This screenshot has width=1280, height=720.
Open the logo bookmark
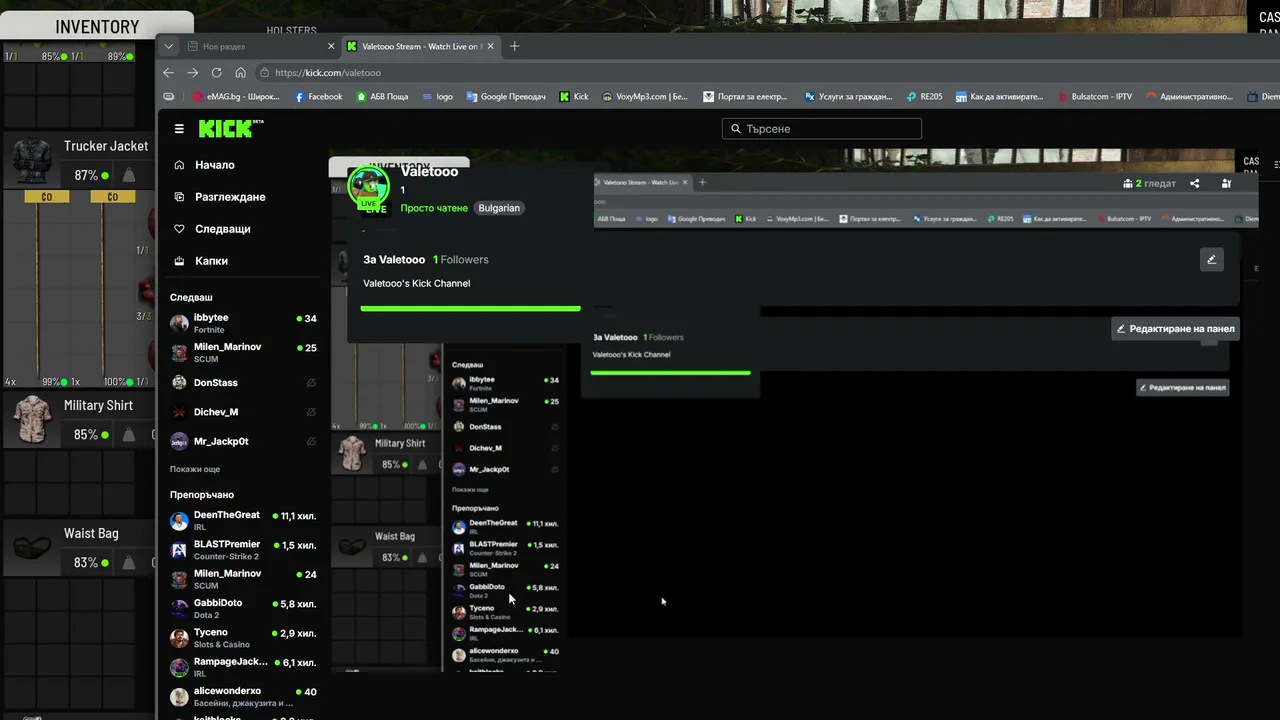(437, 97)
